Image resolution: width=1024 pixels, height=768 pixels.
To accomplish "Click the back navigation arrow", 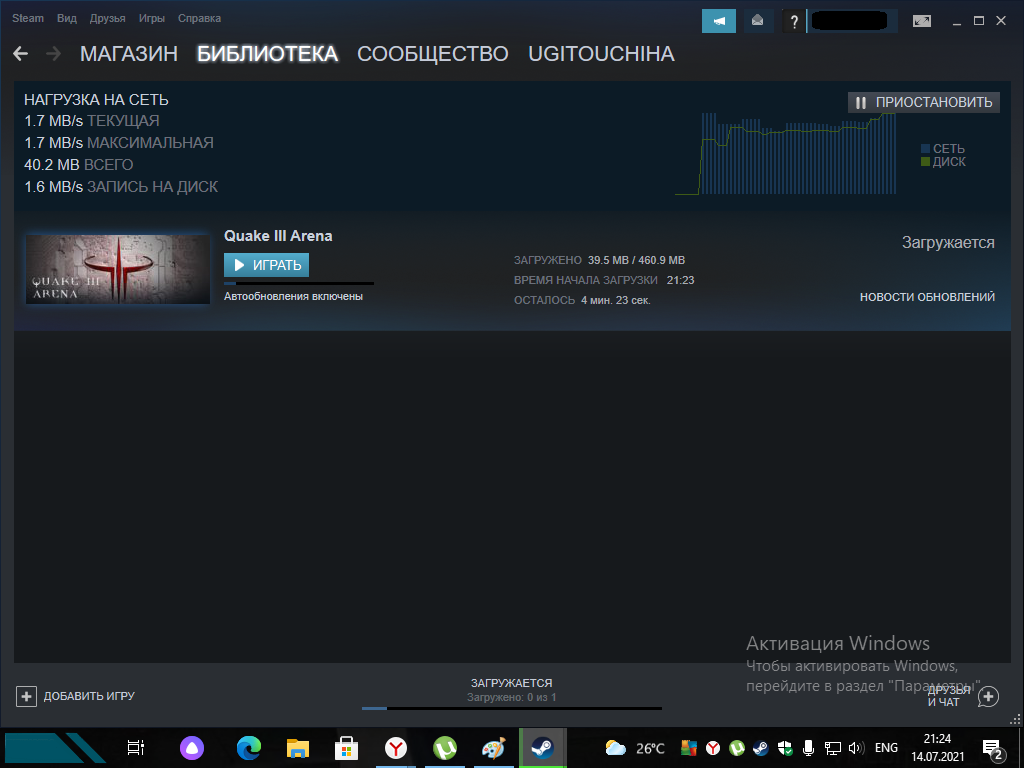I will click(x=20, y=54).
